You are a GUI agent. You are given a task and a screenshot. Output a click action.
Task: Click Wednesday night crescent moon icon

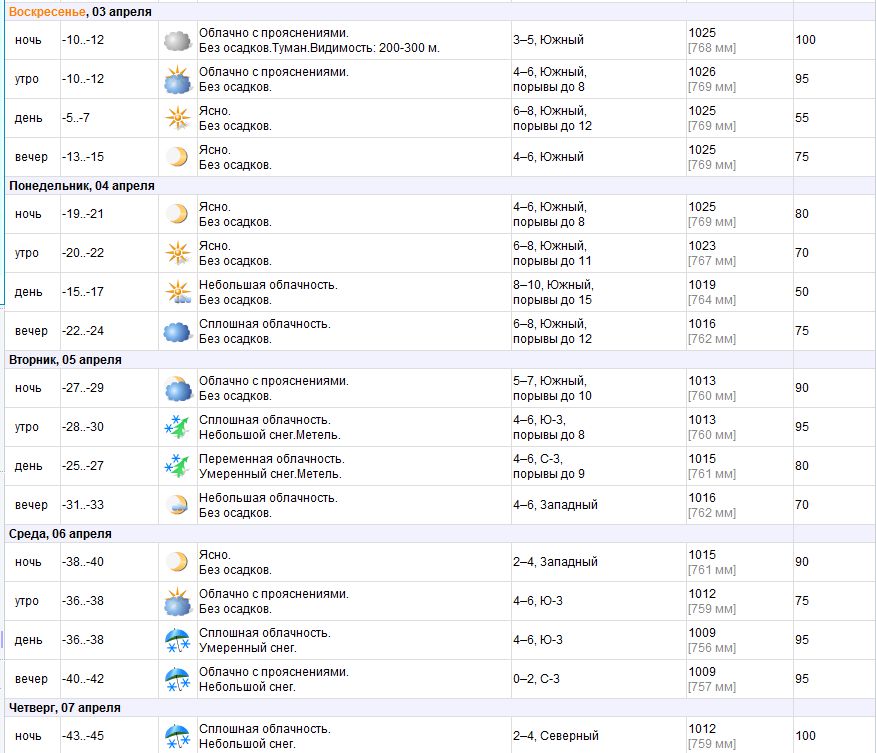coord(178,562)
